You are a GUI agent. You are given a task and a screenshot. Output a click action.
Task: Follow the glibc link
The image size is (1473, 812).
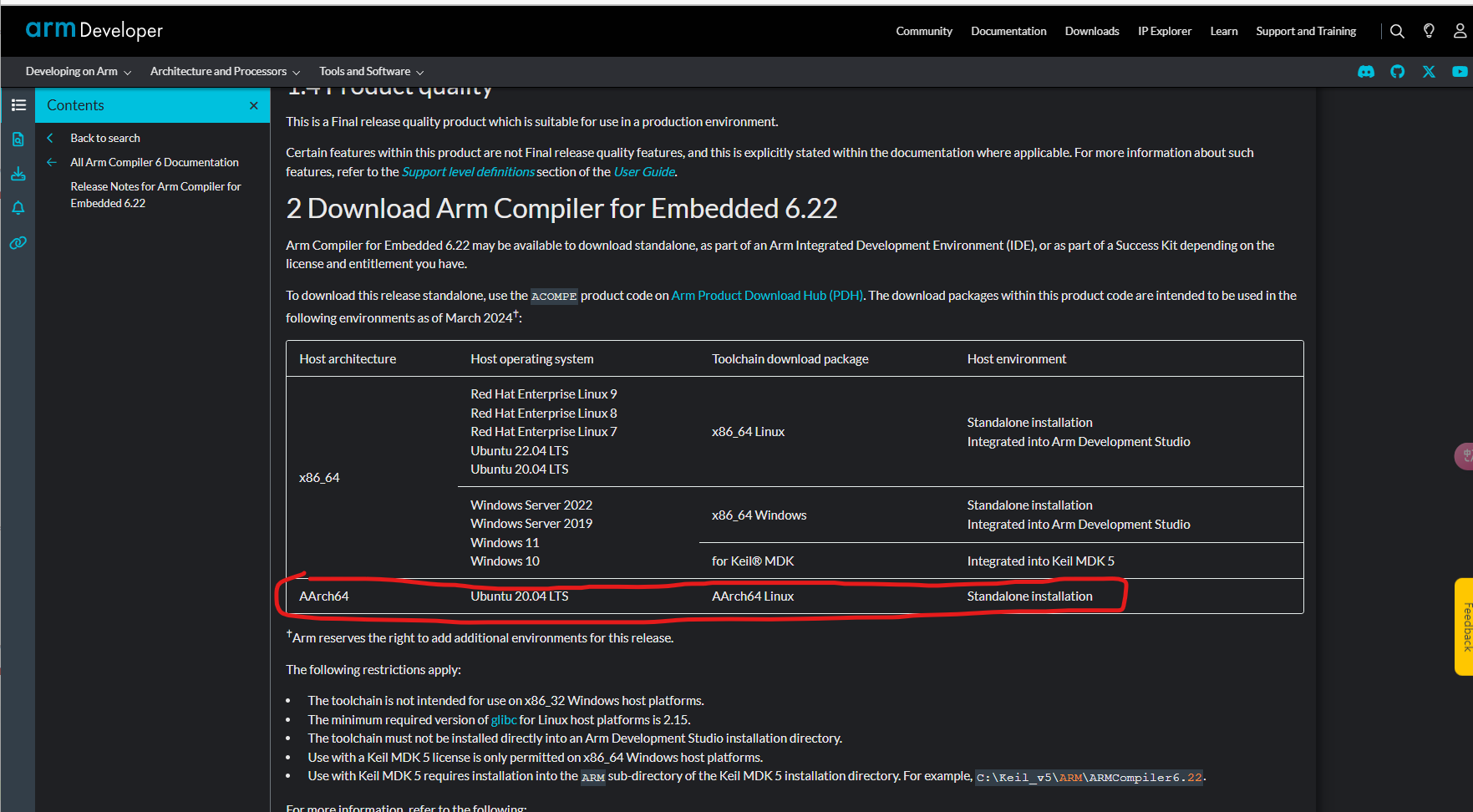click(x=504, y=720)
